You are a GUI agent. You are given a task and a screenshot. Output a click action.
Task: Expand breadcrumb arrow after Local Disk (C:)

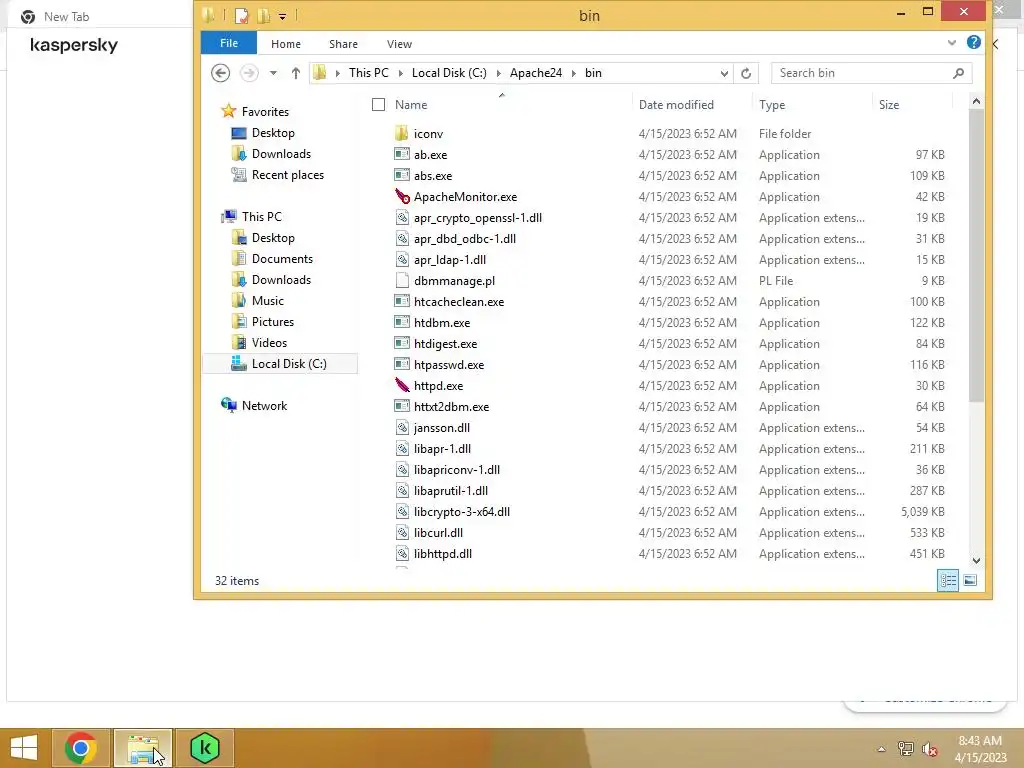(x=498, y=73)
